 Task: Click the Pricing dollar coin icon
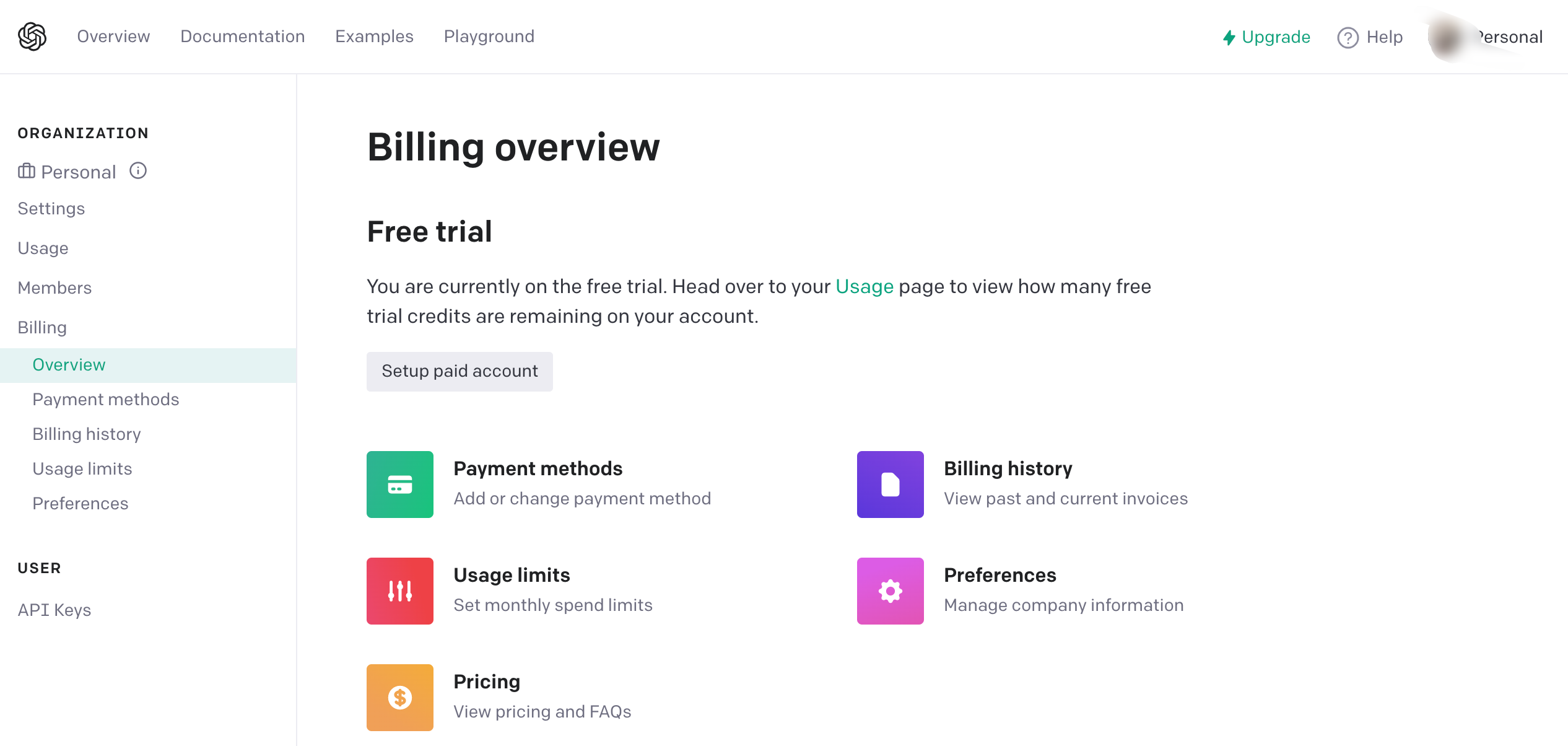(x=400, y=697)
